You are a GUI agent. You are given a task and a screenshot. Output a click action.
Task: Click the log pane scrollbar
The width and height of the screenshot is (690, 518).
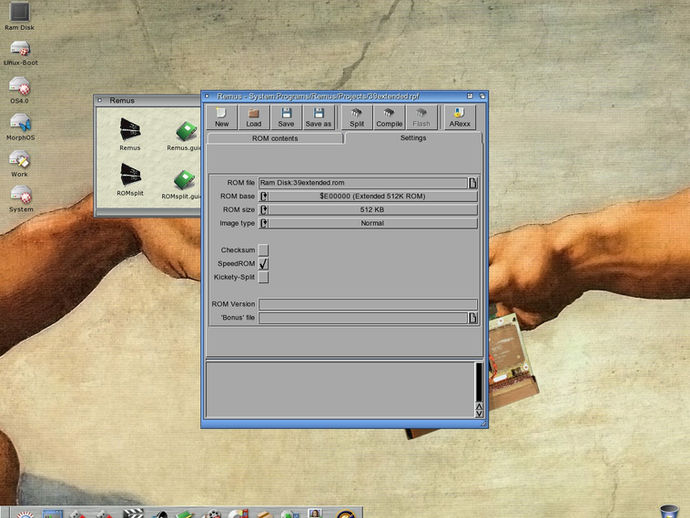coord(479,382)
